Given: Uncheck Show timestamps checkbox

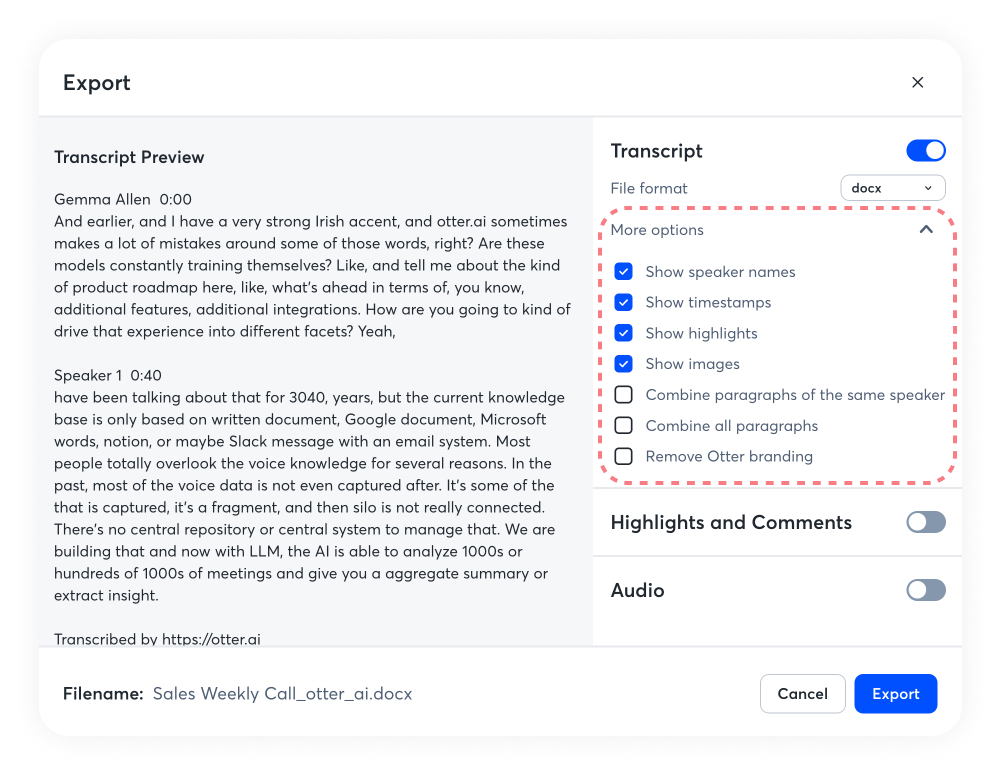Looking at the screenshot, I should click(x=624, y=302).
